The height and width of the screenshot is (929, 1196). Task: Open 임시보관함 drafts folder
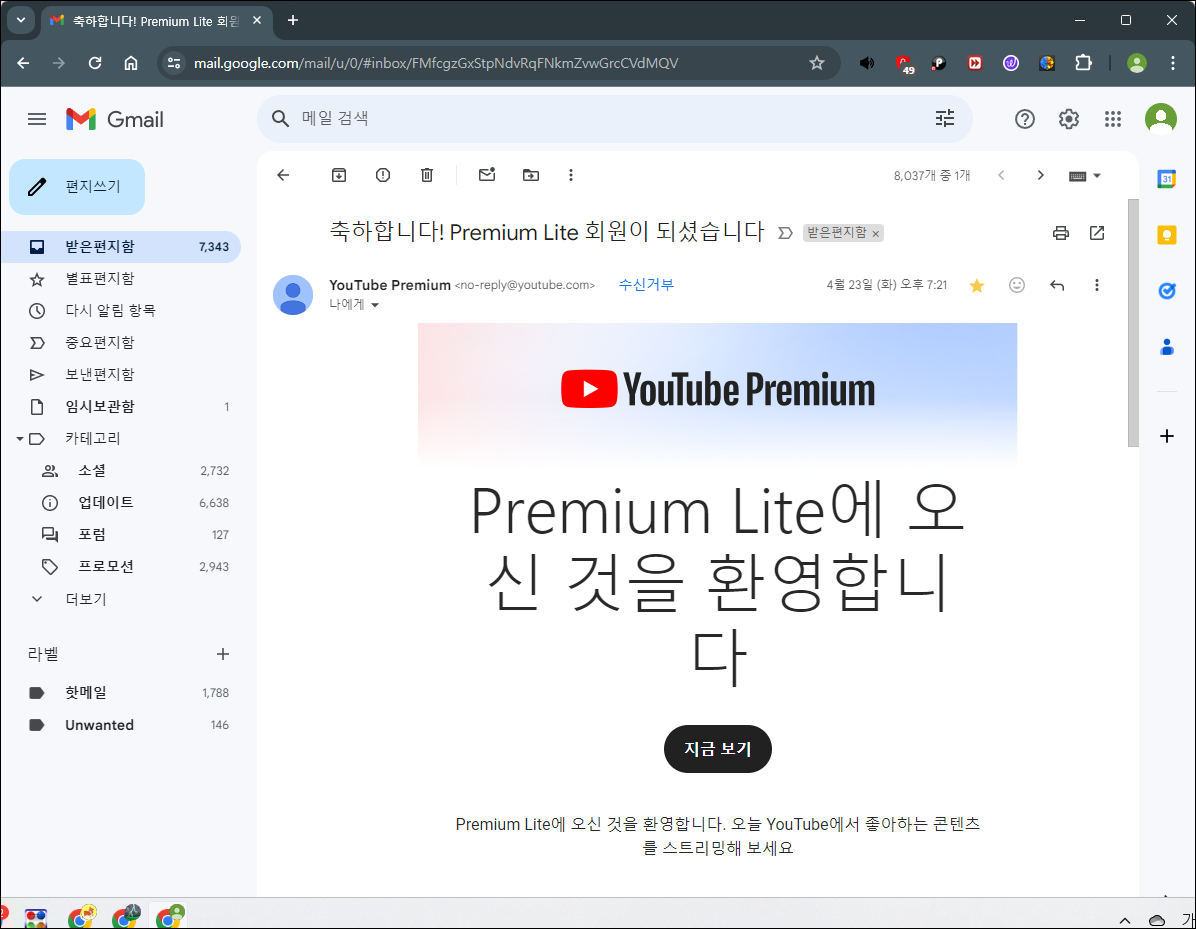point(121,407)
